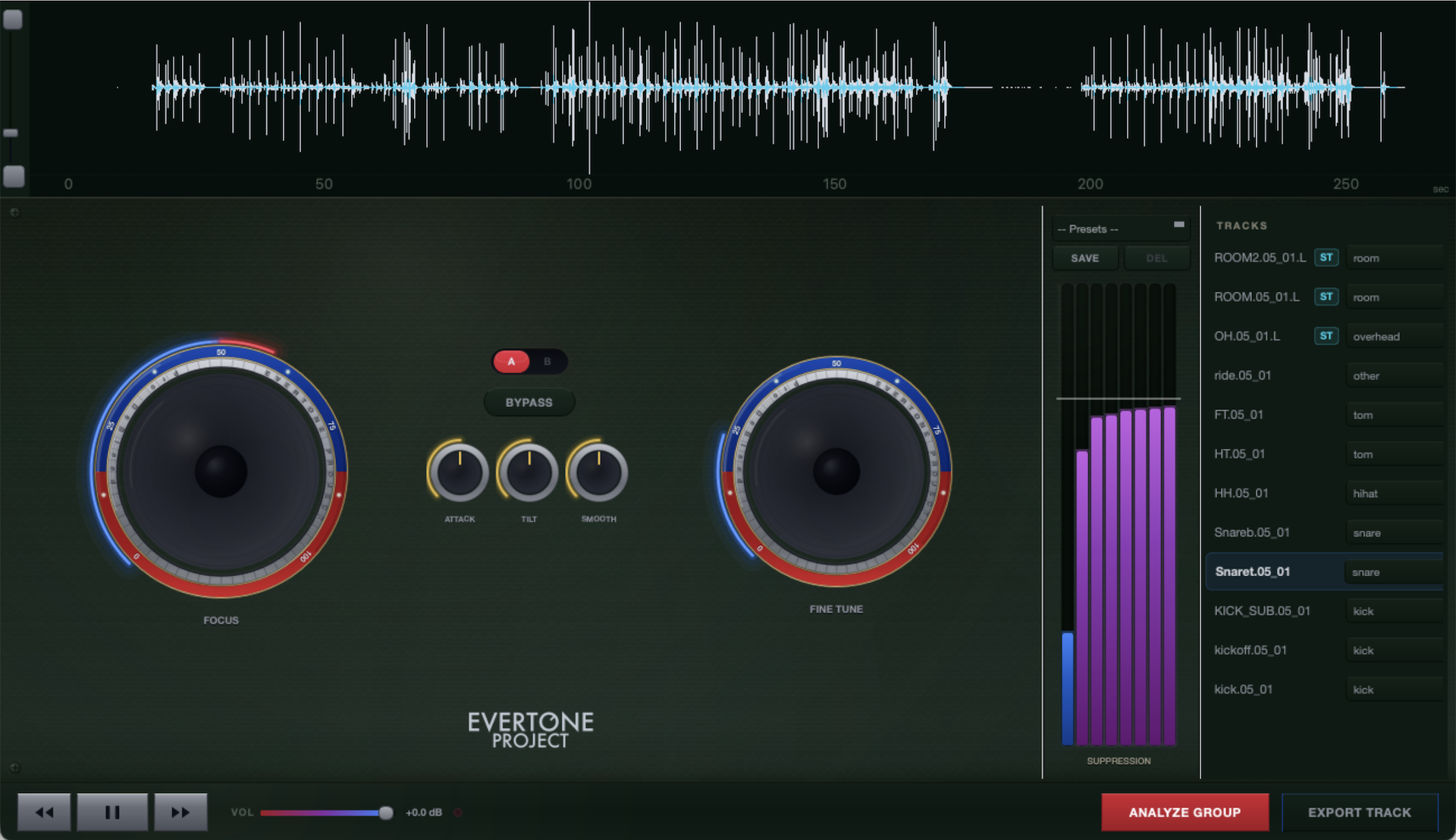Click the small circle icon above rewind

click(x=14, y=768)
